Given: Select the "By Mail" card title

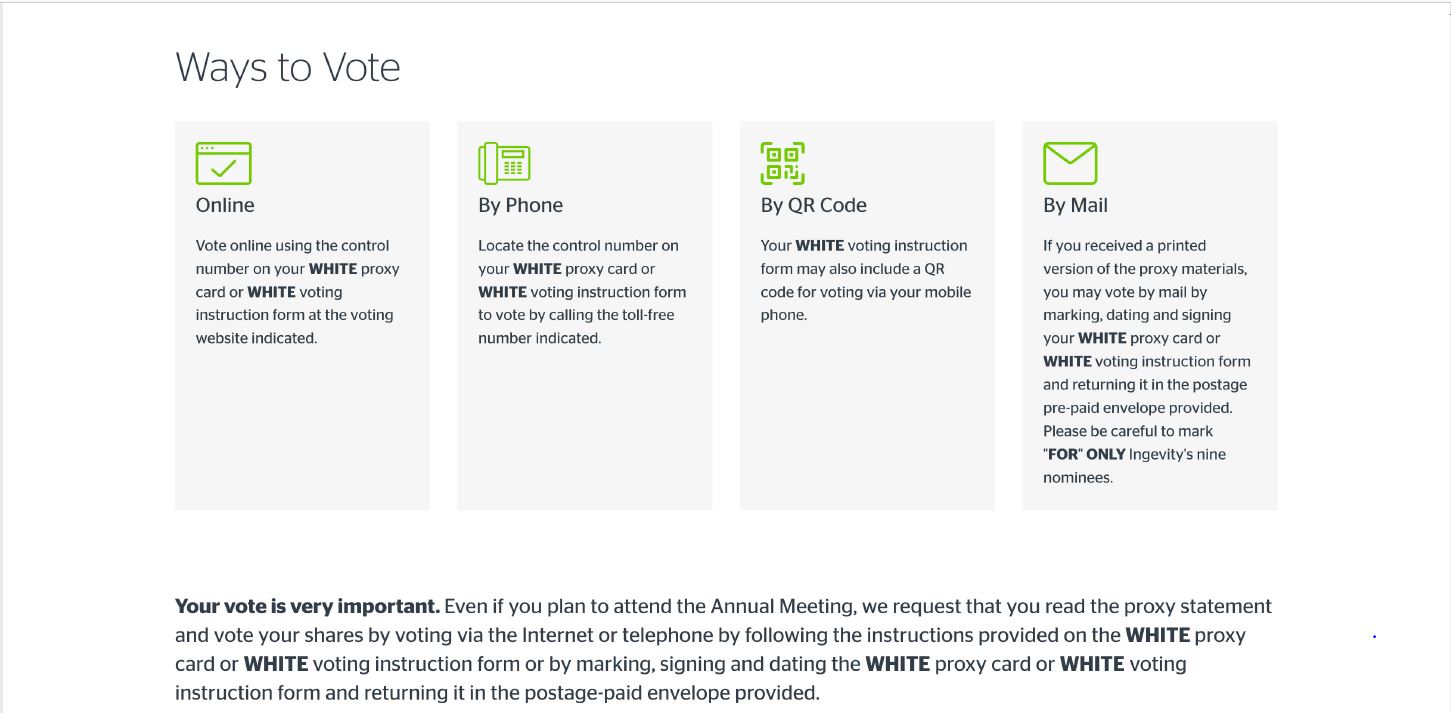Looking at the screenshot, I should (x=1075, y=205).
